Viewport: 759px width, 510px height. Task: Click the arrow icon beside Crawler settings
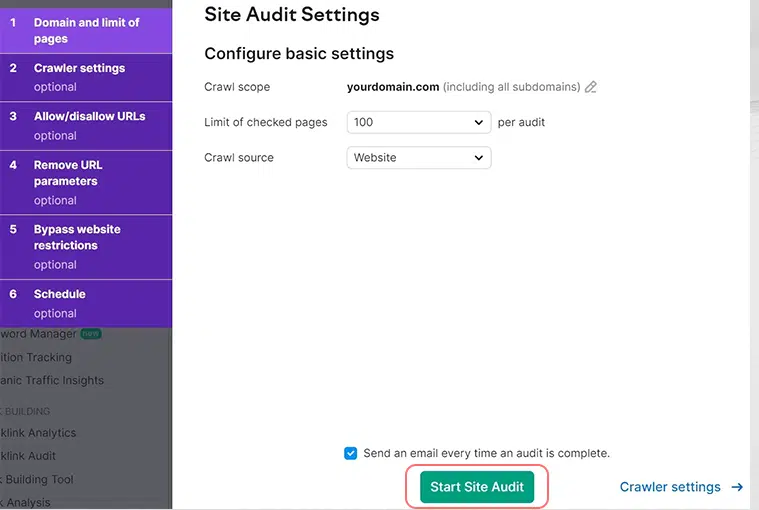click(x=737, y=487)
